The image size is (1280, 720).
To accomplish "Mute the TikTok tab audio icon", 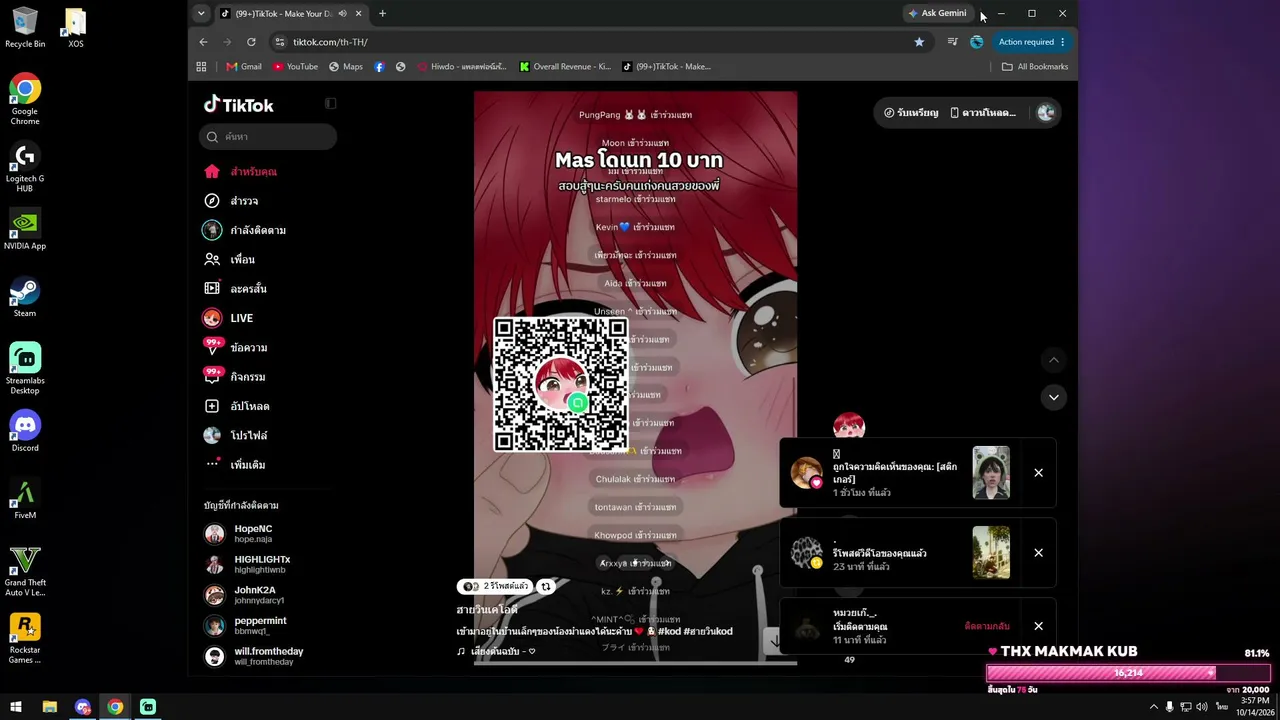I will tap(343, 13).
